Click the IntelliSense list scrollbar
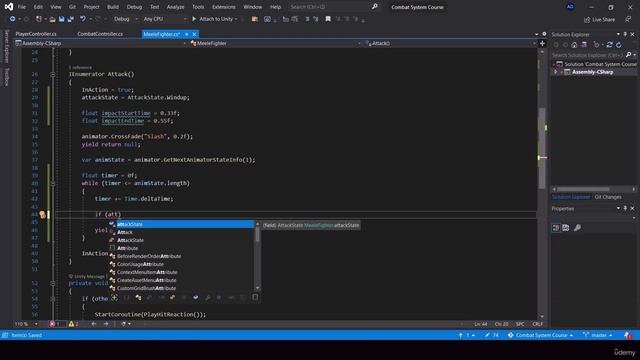The height and width of the screenshot is (360, 640). click(257, 234)
